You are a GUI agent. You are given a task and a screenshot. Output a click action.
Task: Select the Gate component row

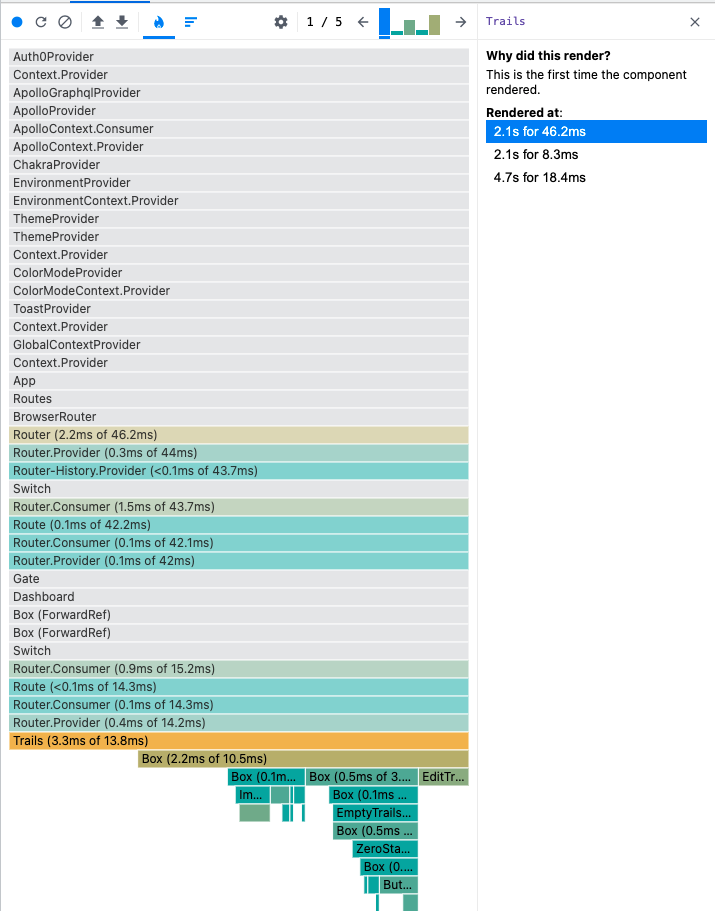239,579
